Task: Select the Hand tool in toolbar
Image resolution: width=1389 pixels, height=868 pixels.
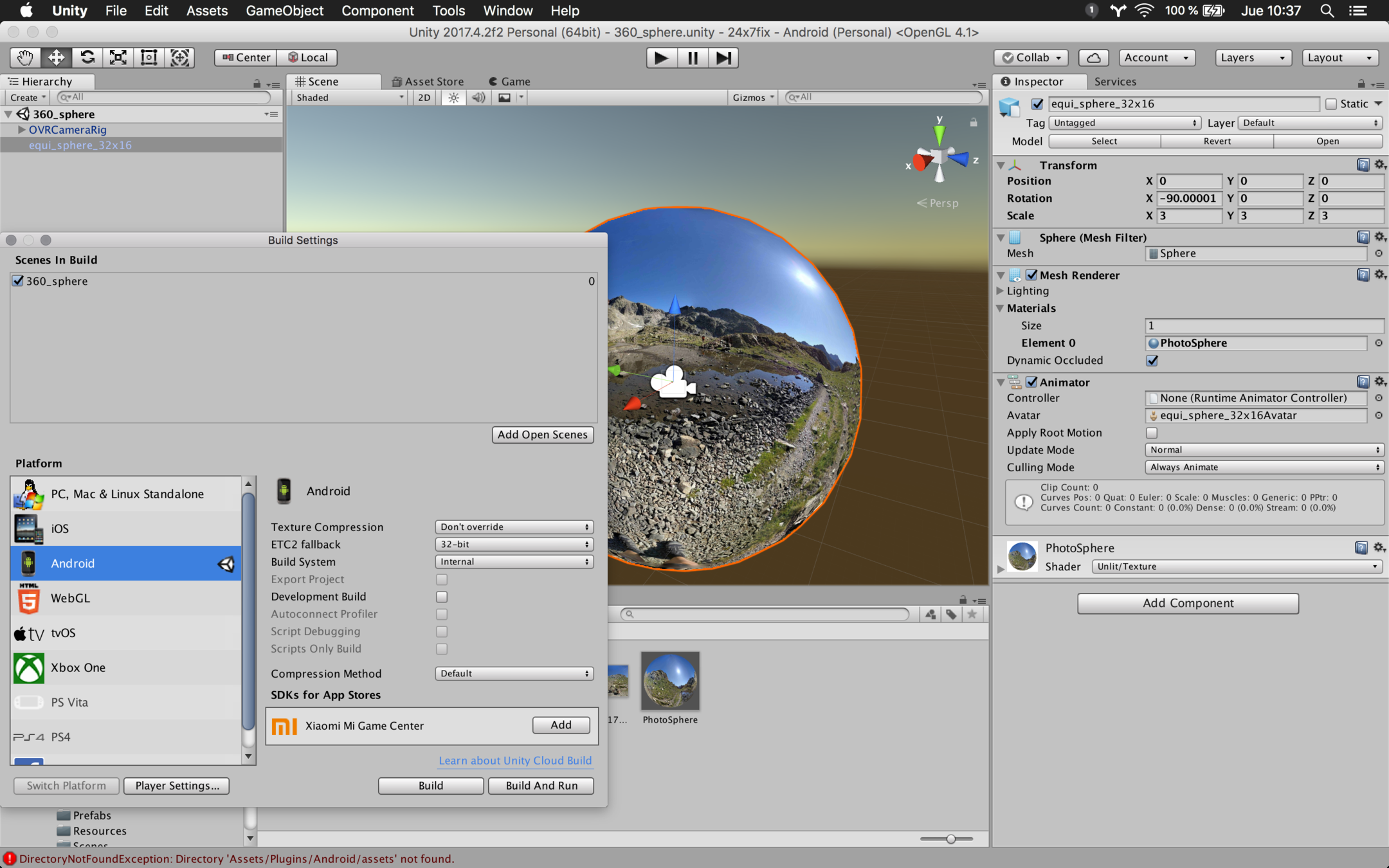Action: click(x=25, y=57)
